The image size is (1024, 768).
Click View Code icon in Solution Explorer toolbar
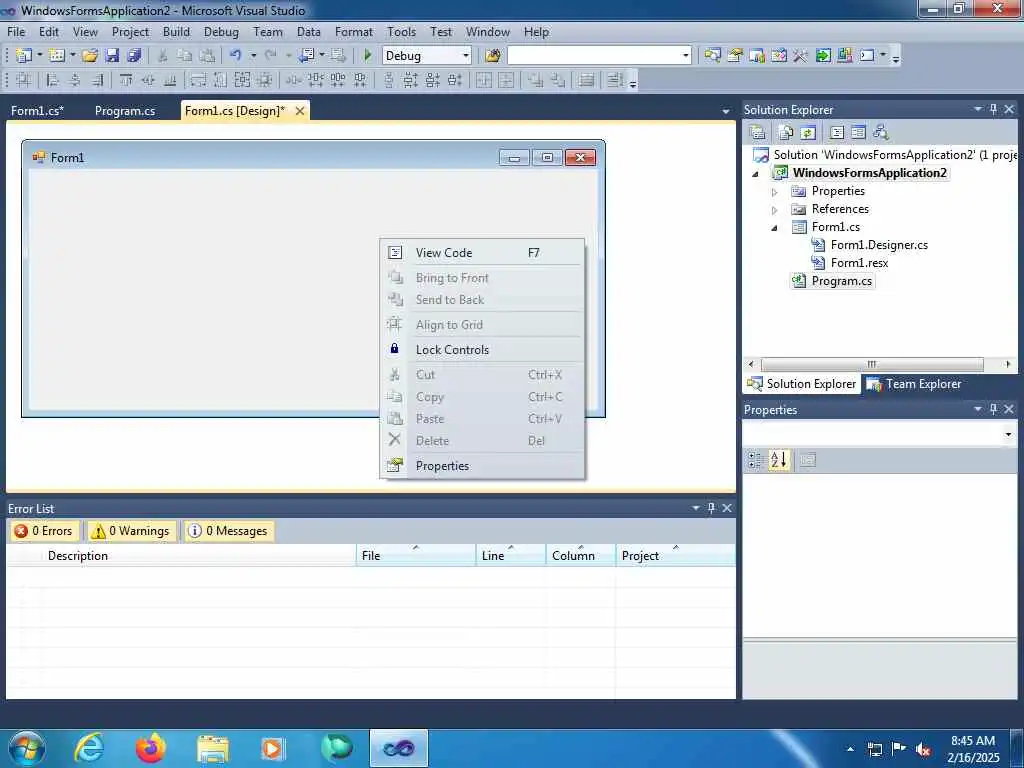(x=837, y=133)
